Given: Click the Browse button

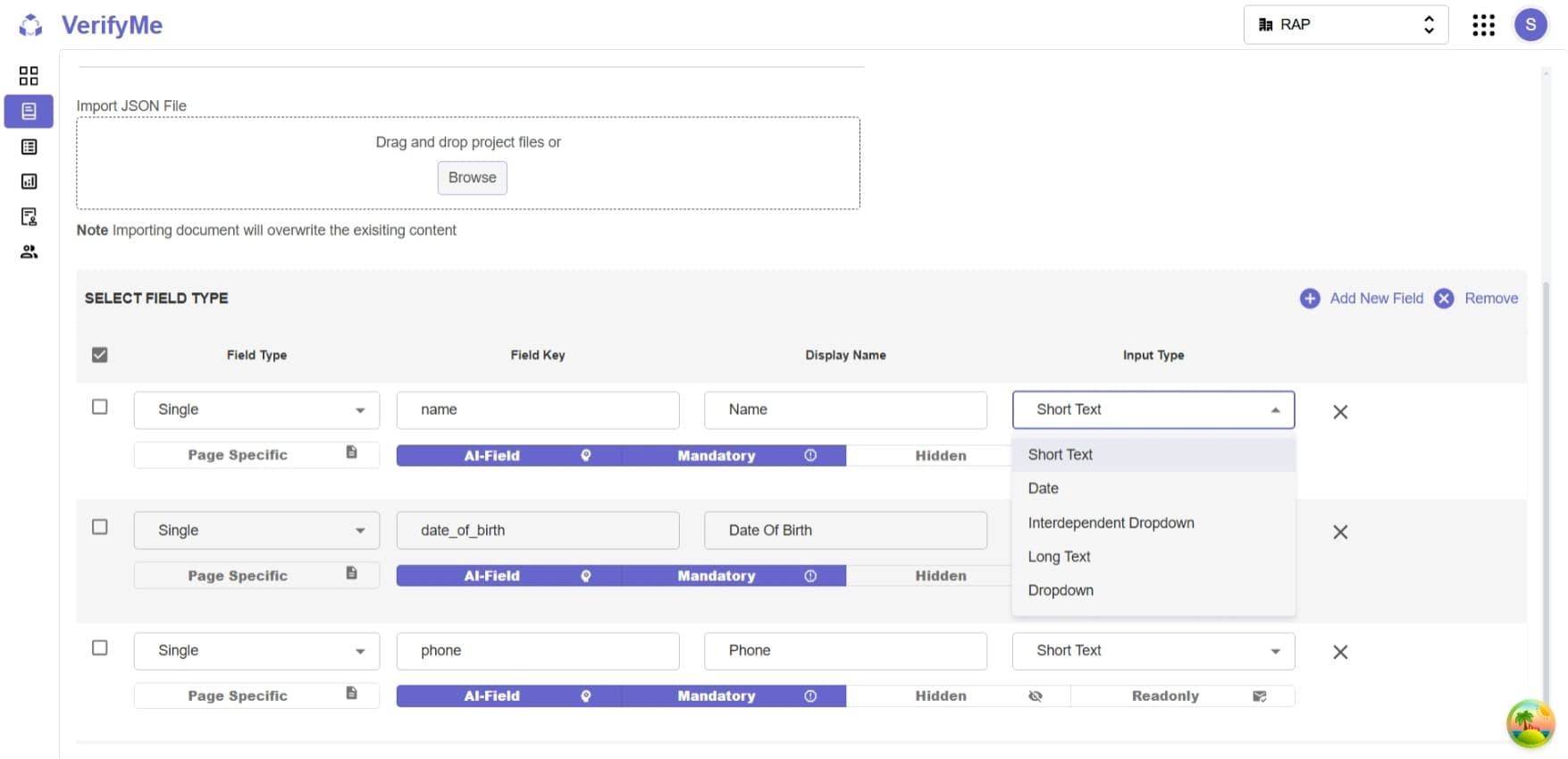Looking at the screenshot, I should [x=472, y=177].
